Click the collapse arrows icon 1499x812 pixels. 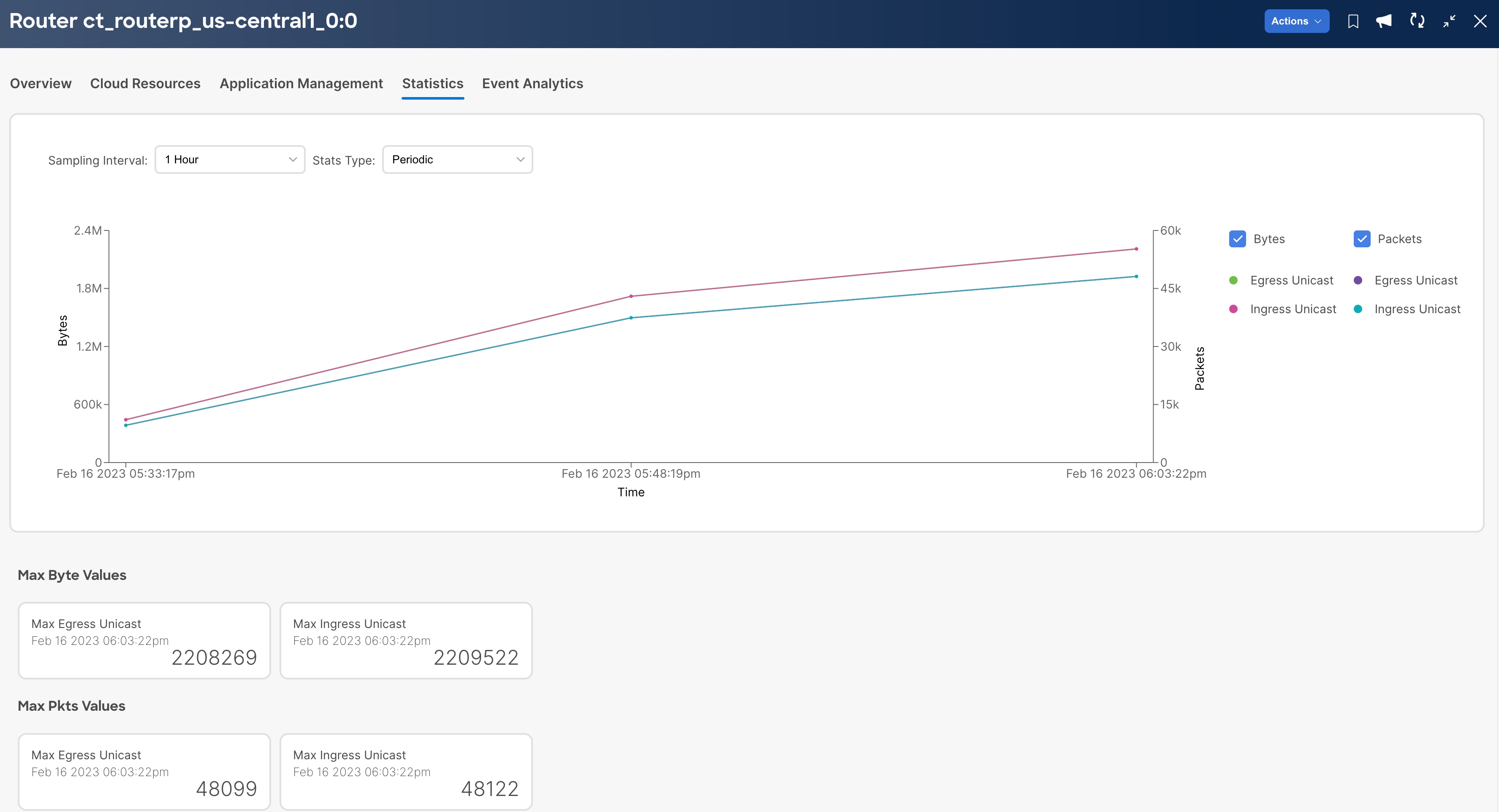(1449, 22)
